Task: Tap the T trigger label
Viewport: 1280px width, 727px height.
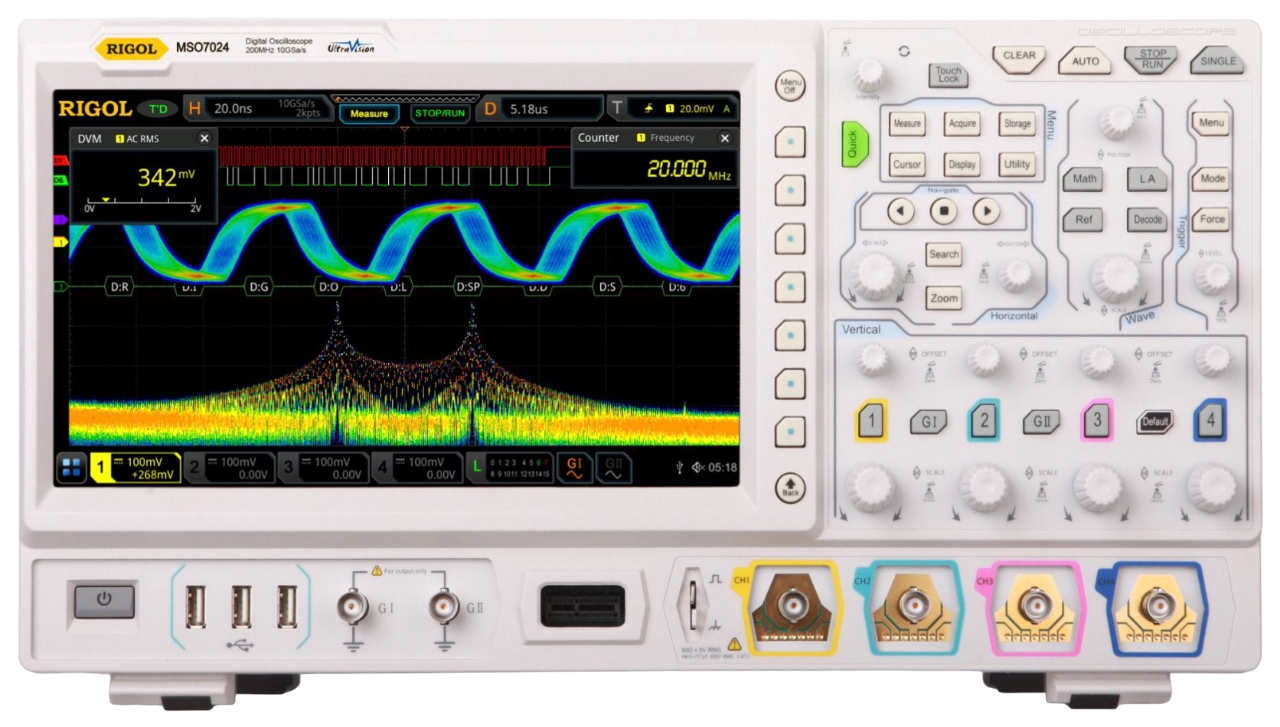Action: (616, 108)
